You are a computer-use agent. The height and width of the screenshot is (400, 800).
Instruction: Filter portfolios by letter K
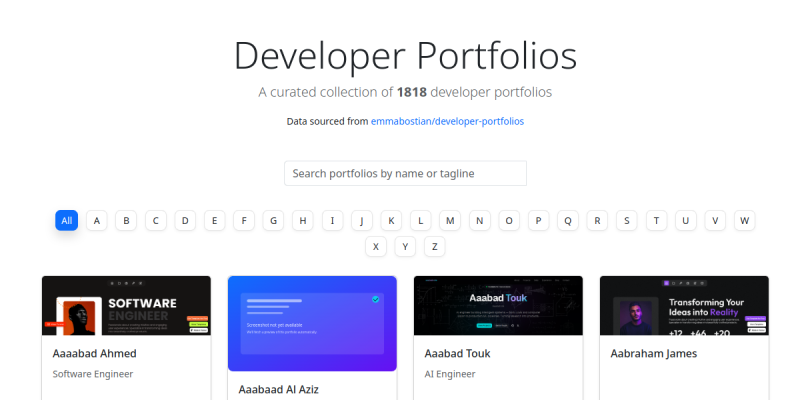[391, 220]
